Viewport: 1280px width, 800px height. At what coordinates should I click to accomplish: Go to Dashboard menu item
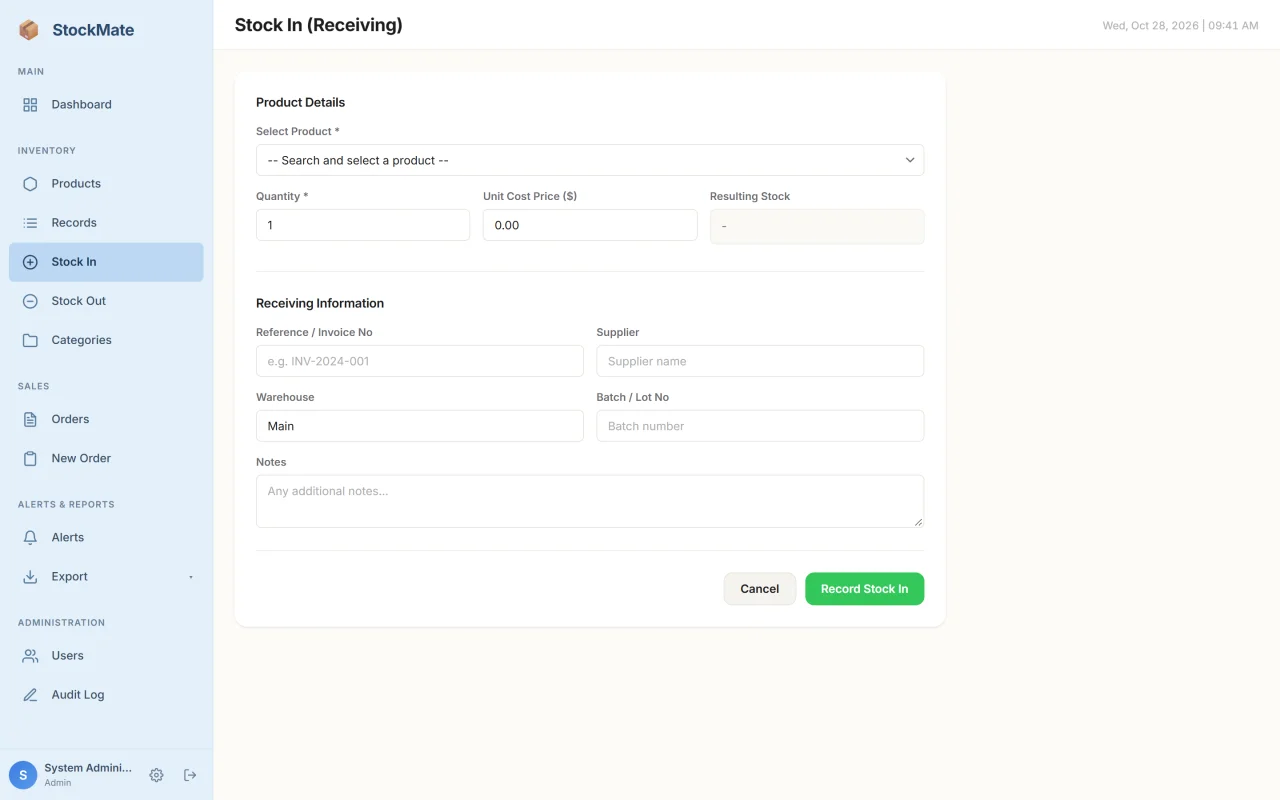pyautogui.click(x=106, y=105)
